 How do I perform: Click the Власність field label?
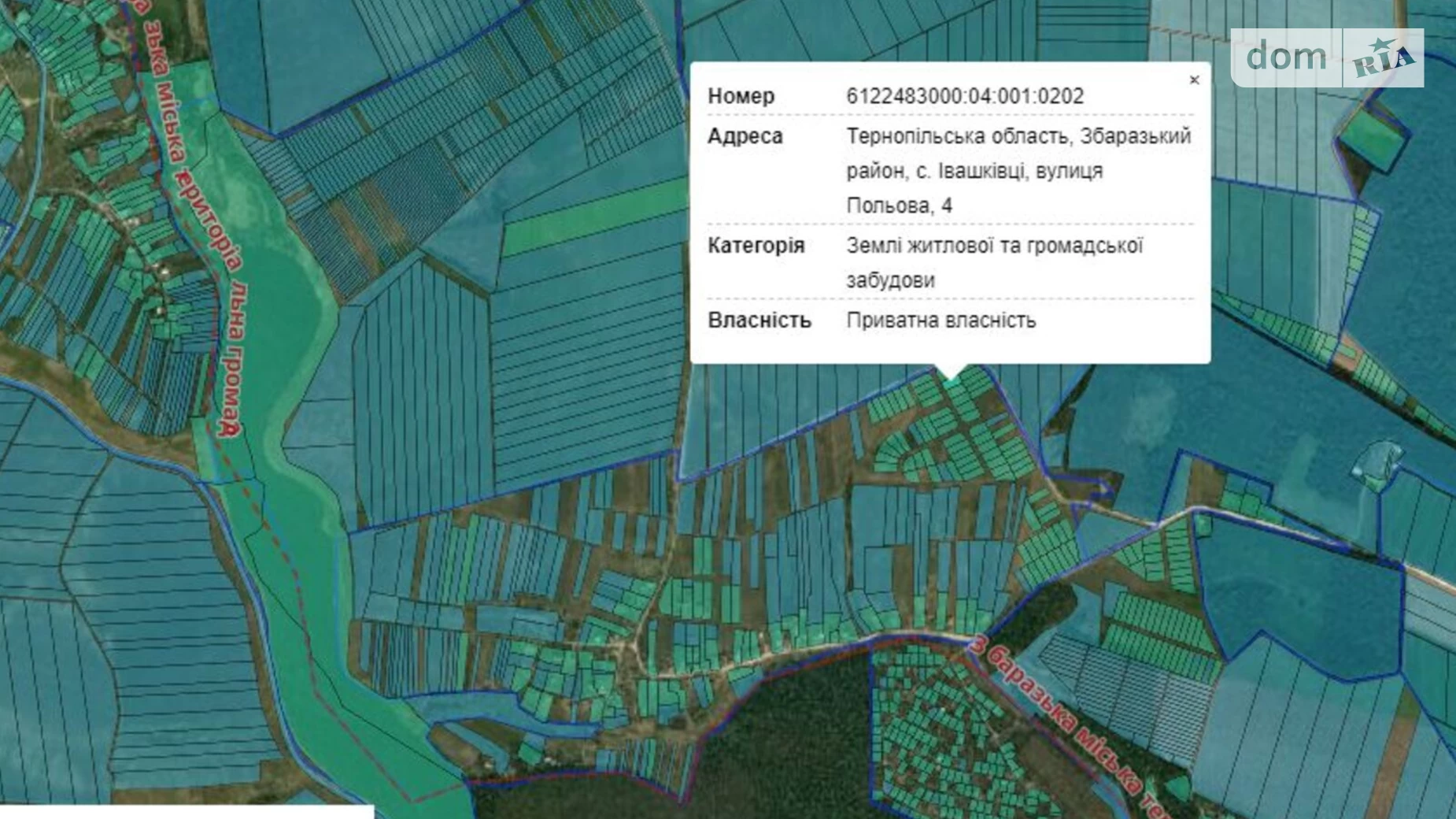point(759,321)
